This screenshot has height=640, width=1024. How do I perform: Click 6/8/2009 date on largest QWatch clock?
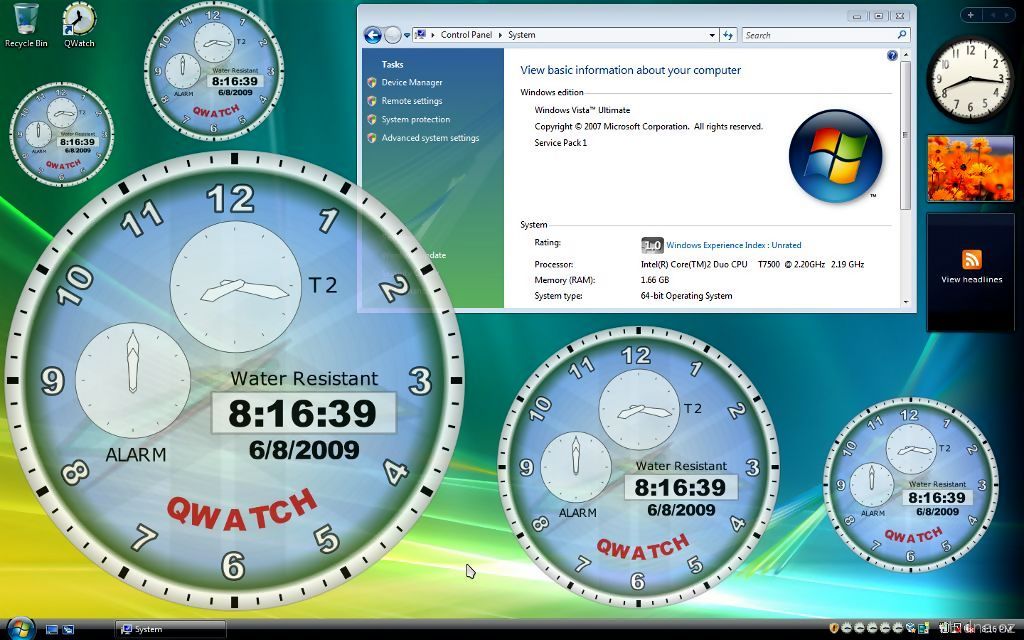[x=304, y=449]
